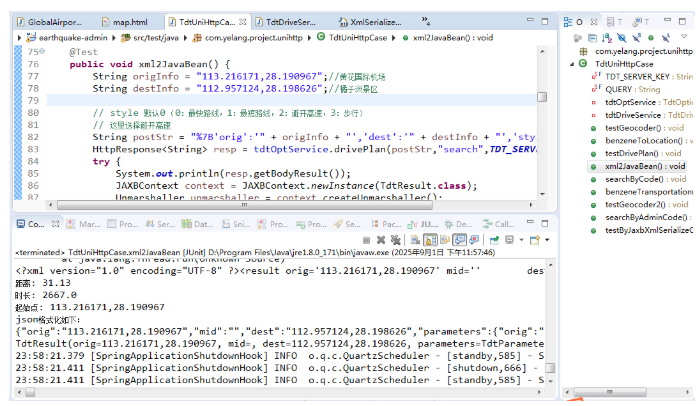Open the first T view tab beside Outline

click(x=614, y=22)
